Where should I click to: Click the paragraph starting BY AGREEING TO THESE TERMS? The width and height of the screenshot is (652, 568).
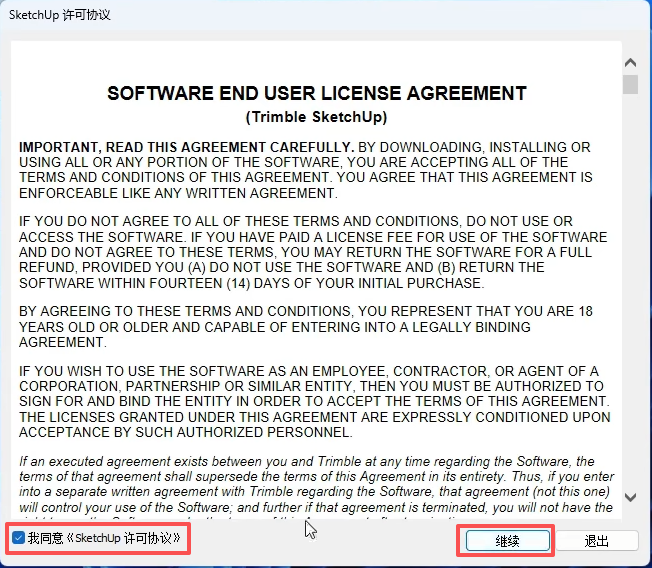[306, 327]
